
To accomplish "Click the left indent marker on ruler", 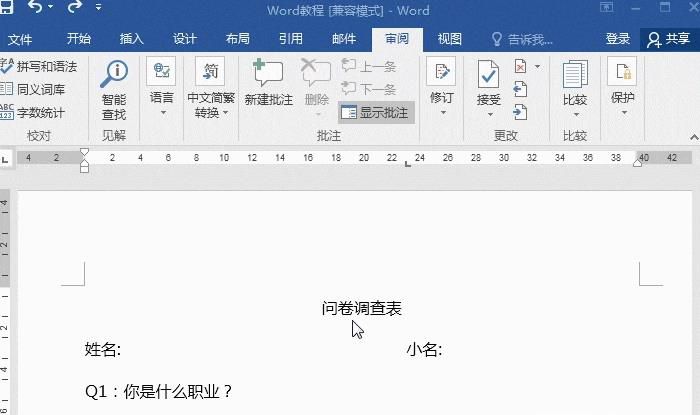I will click(x=84, y=167).
